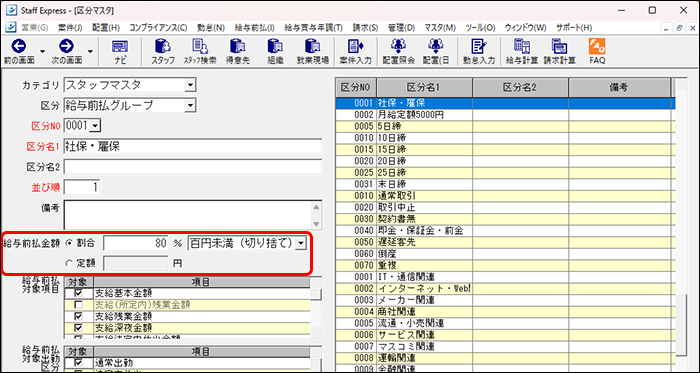Open the スタッフ toolbar icon

pos(162,47)
